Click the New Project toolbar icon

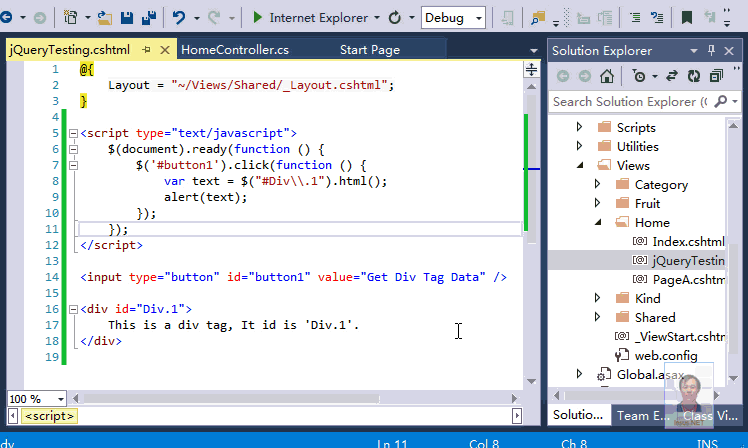(71, 18)
